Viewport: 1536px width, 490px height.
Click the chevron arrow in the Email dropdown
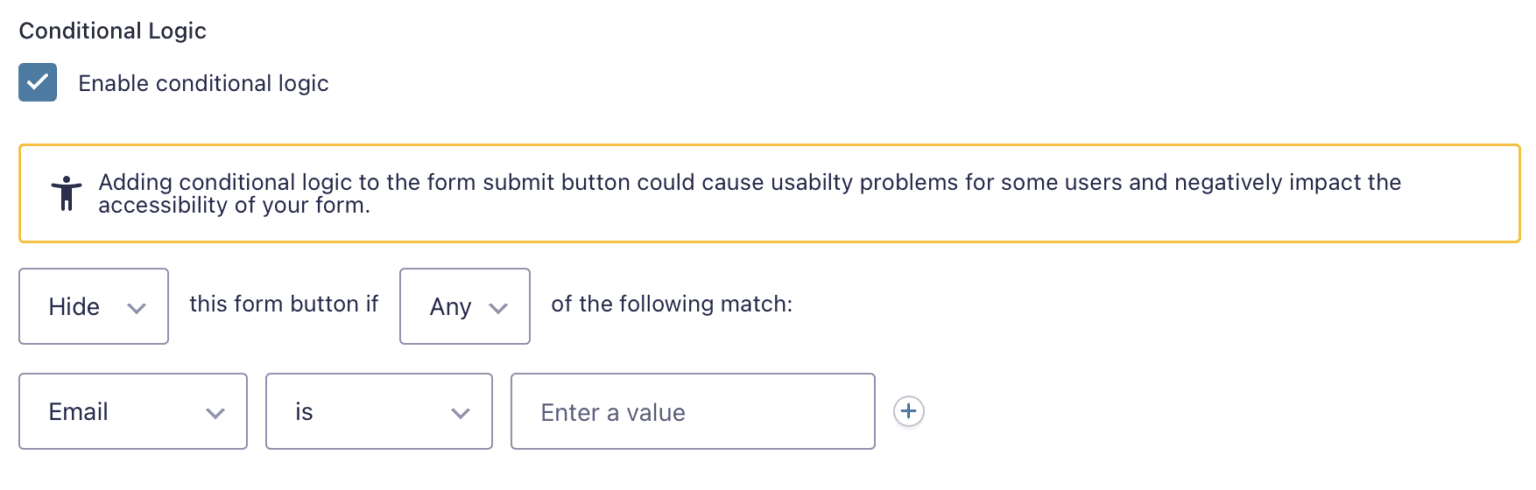[214, 413]
